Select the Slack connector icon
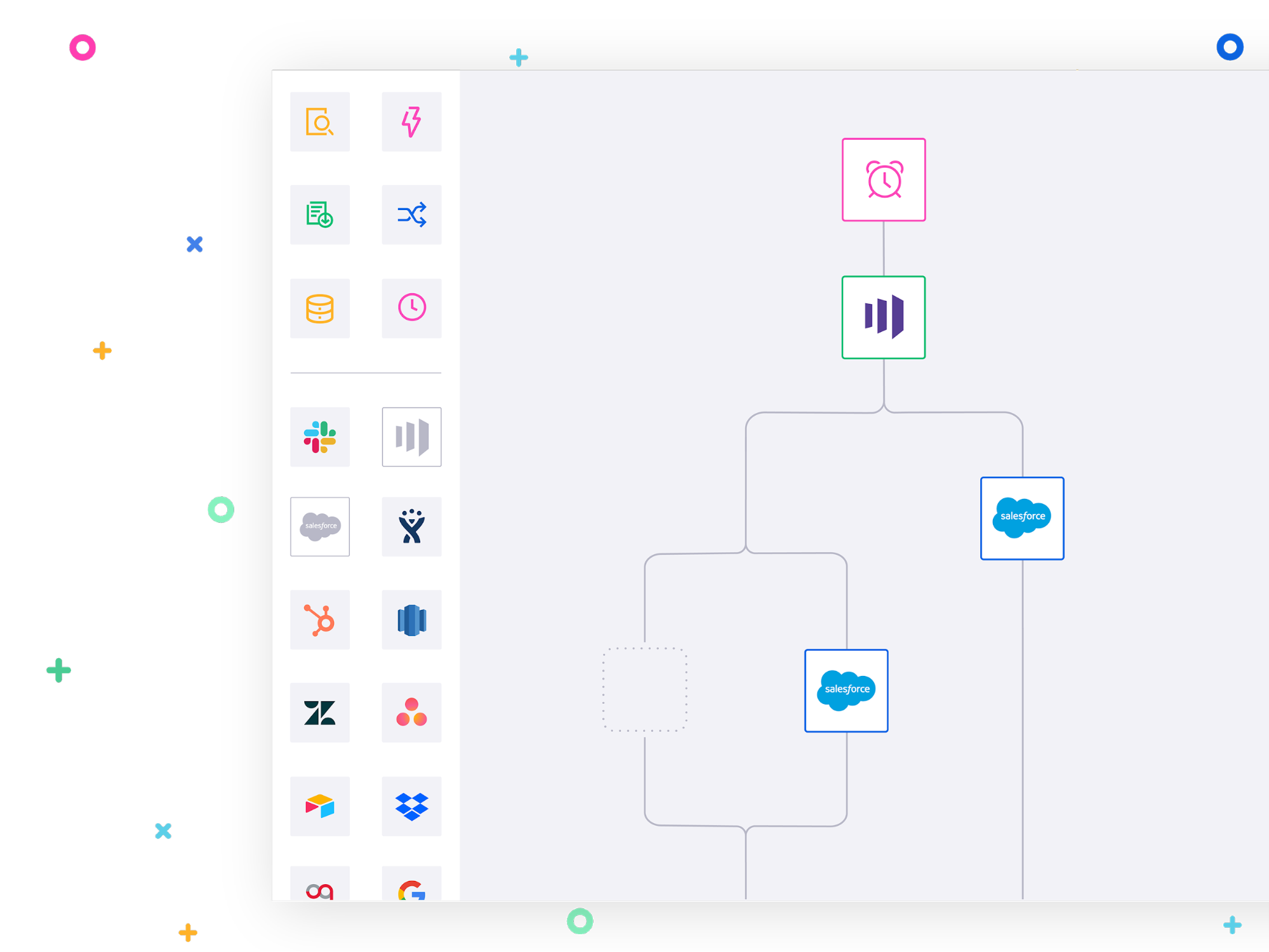Screen dimensions: 1269x952 pos(319,437)
